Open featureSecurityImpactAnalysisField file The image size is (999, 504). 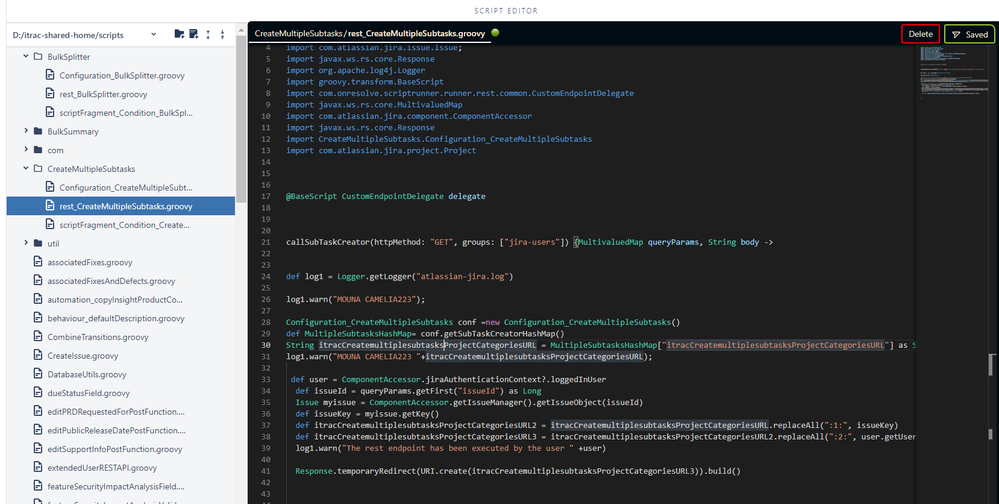115,486
